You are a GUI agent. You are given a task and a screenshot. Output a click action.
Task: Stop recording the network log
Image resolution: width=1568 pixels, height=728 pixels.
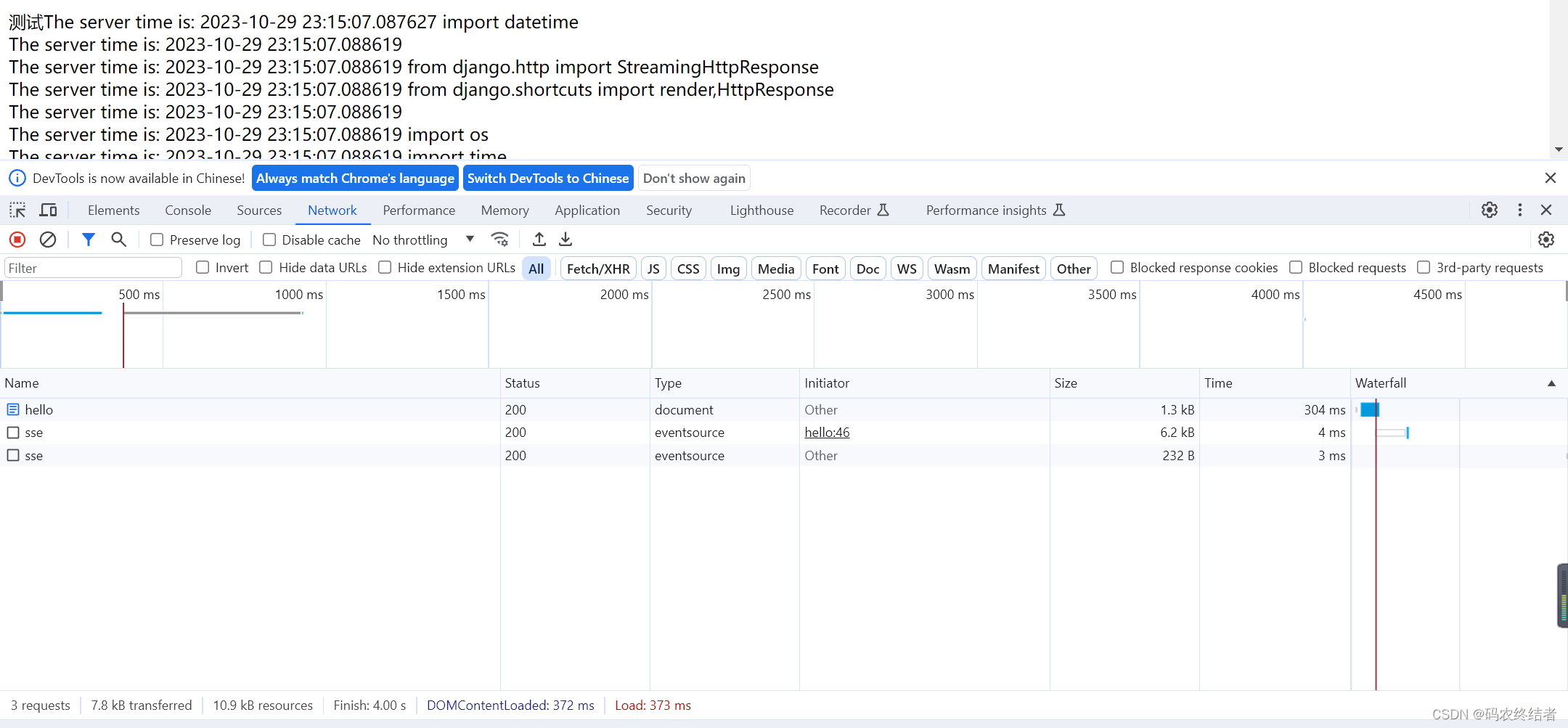click(17, 240)
